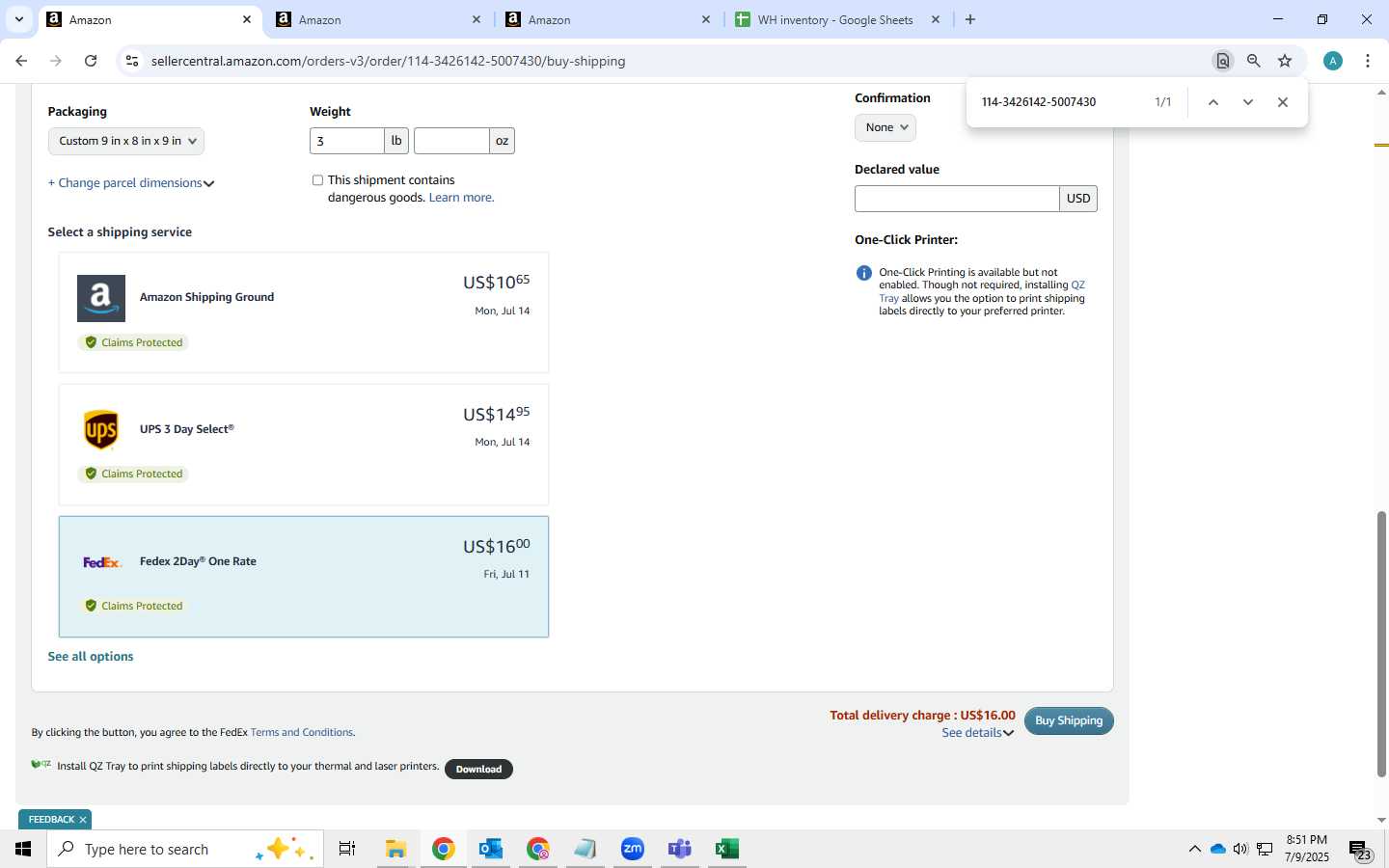Screen dimensions: 1389x868
Task: Open site information icon in address bar
Action: (x=132, y=61)
